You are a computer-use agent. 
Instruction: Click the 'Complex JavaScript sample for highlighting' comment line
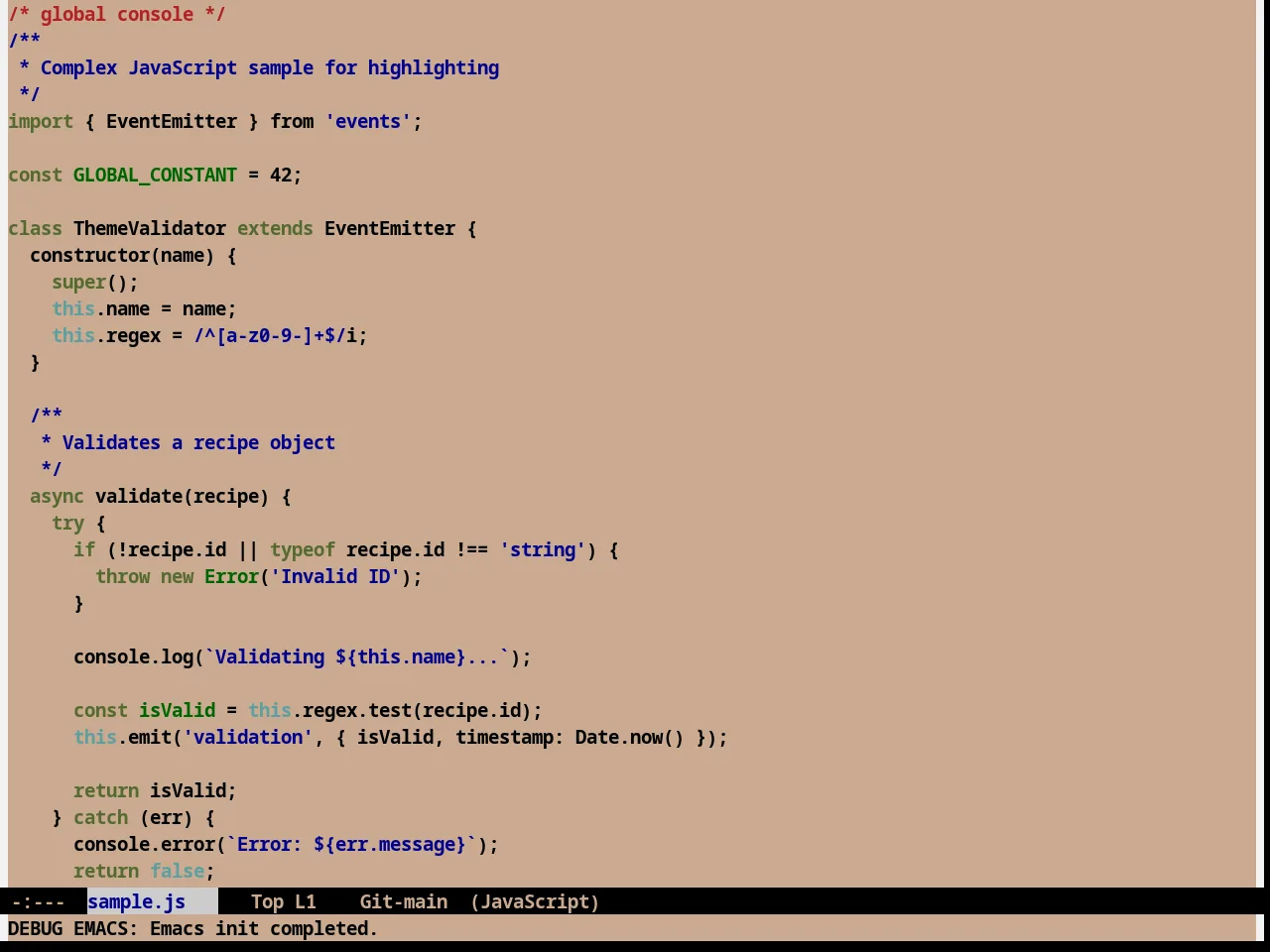pyautogui.click(x=270, y=67)
